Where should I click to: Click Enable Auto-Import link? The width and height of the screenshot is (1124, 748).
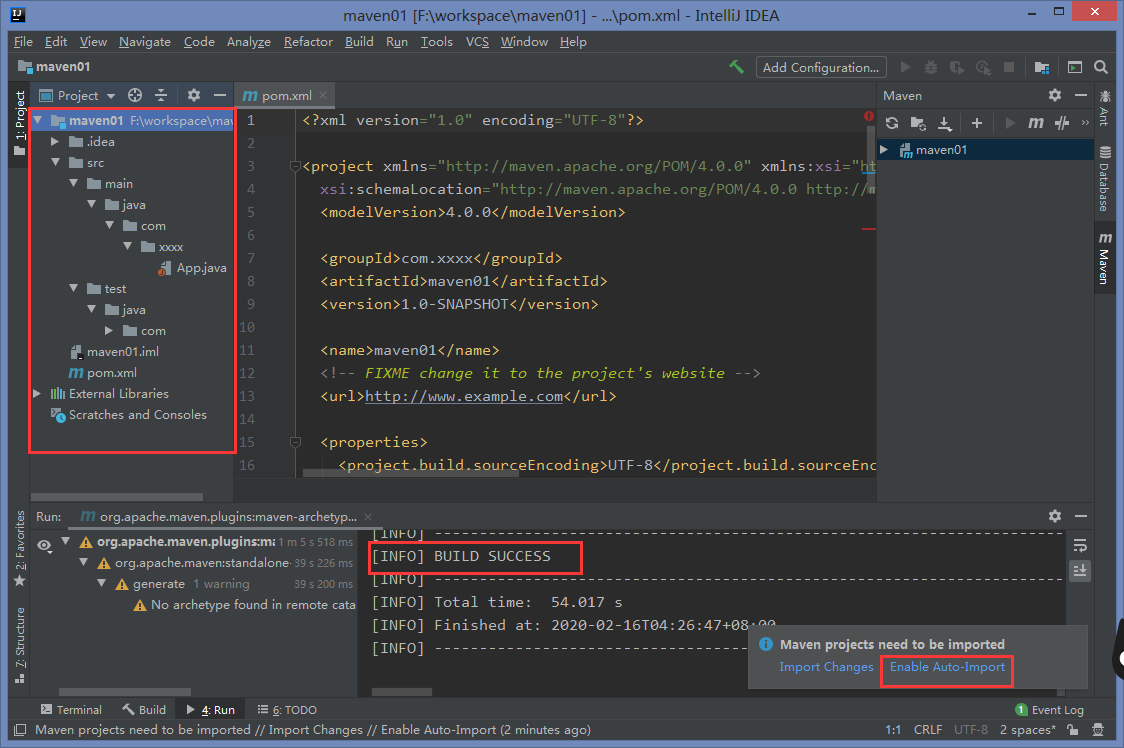coord(947,667)
